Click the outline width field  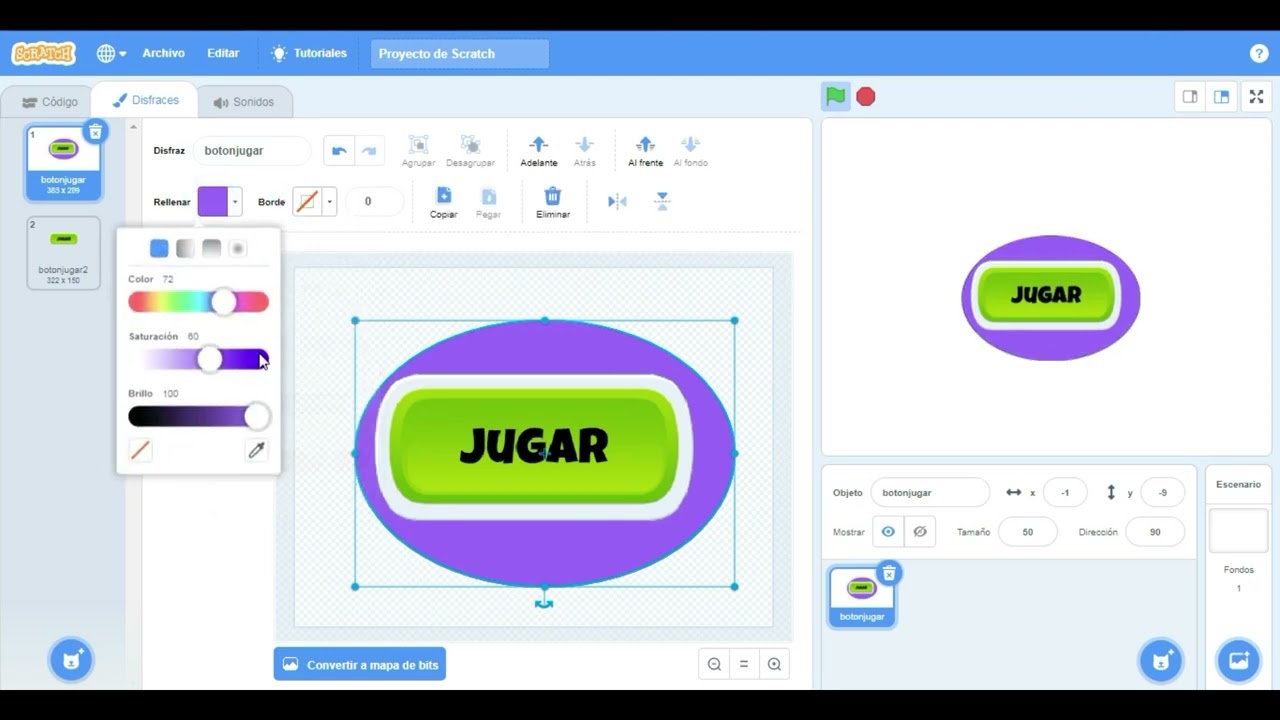[x=375, y=202]
